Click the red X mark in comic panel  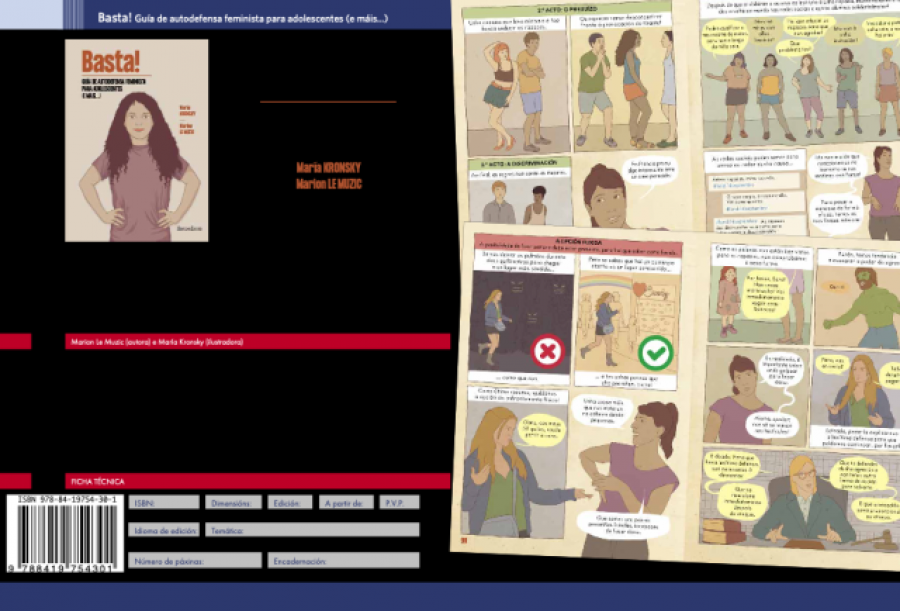(x=548, y=351)
